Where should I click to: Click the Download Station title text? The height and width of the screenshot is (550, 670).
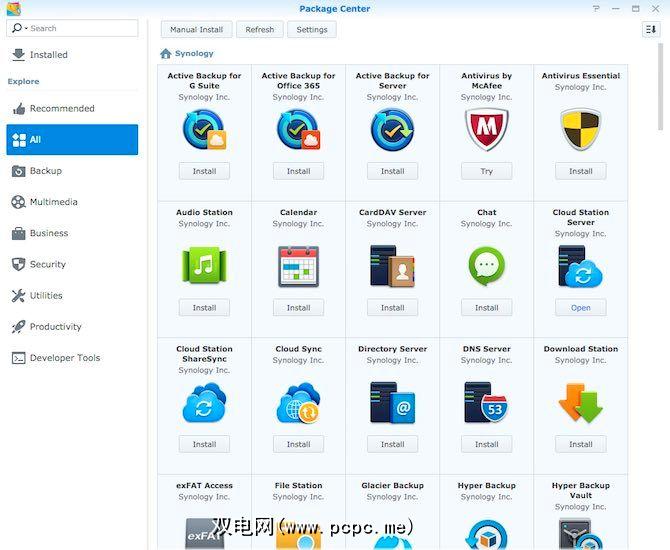pyautogui.click(x=581, y=349)
